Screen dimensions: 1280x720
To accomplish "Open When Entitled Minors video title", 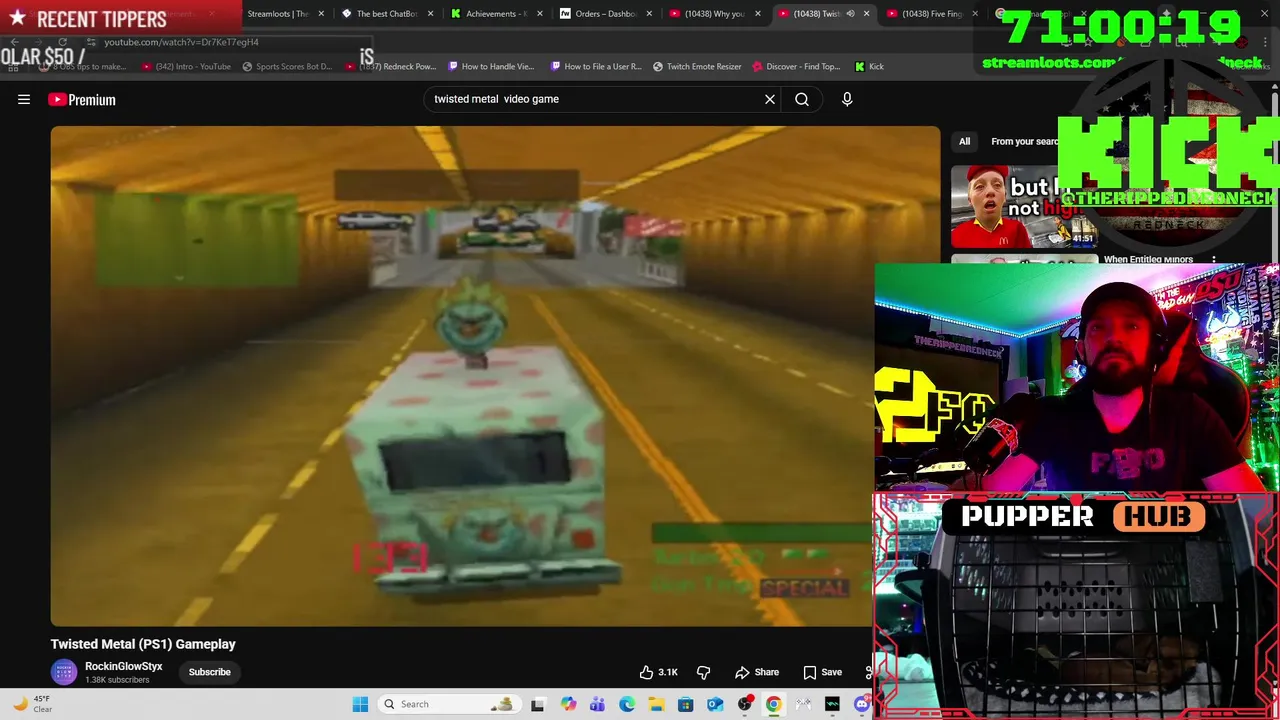I will (1148, 260).
